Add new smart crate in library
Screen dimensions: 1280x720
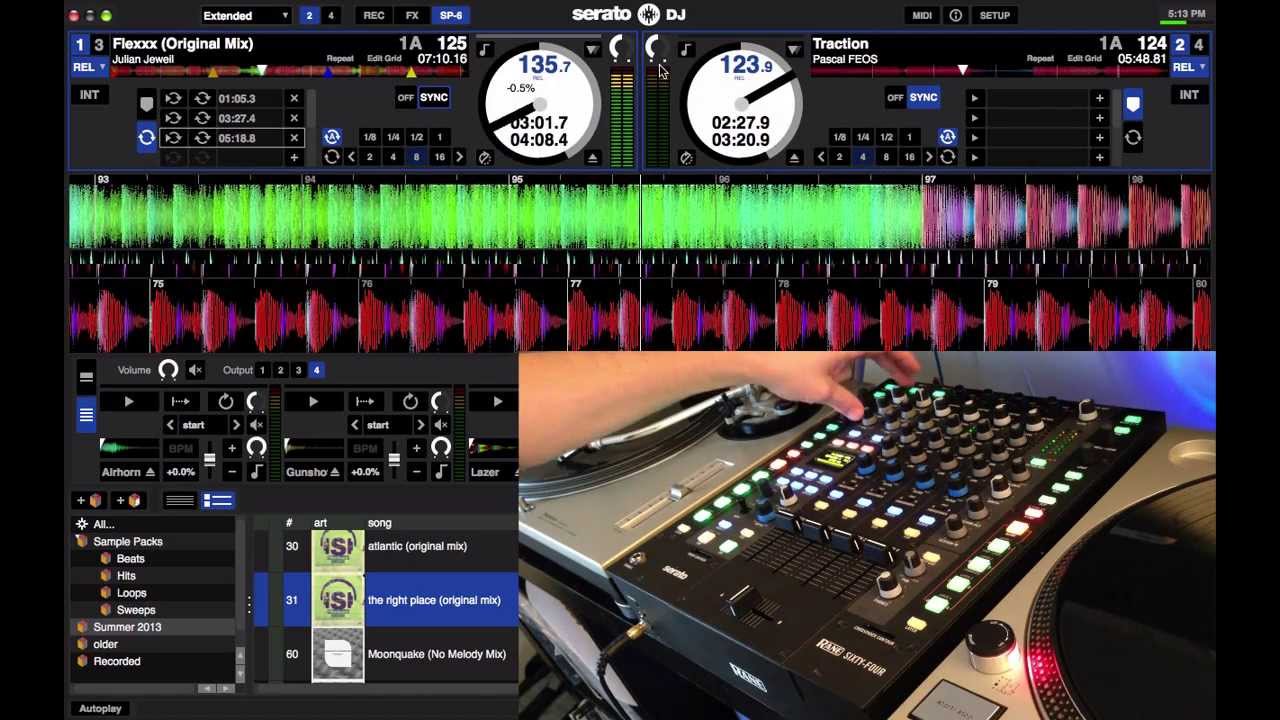tap(129, 500)
